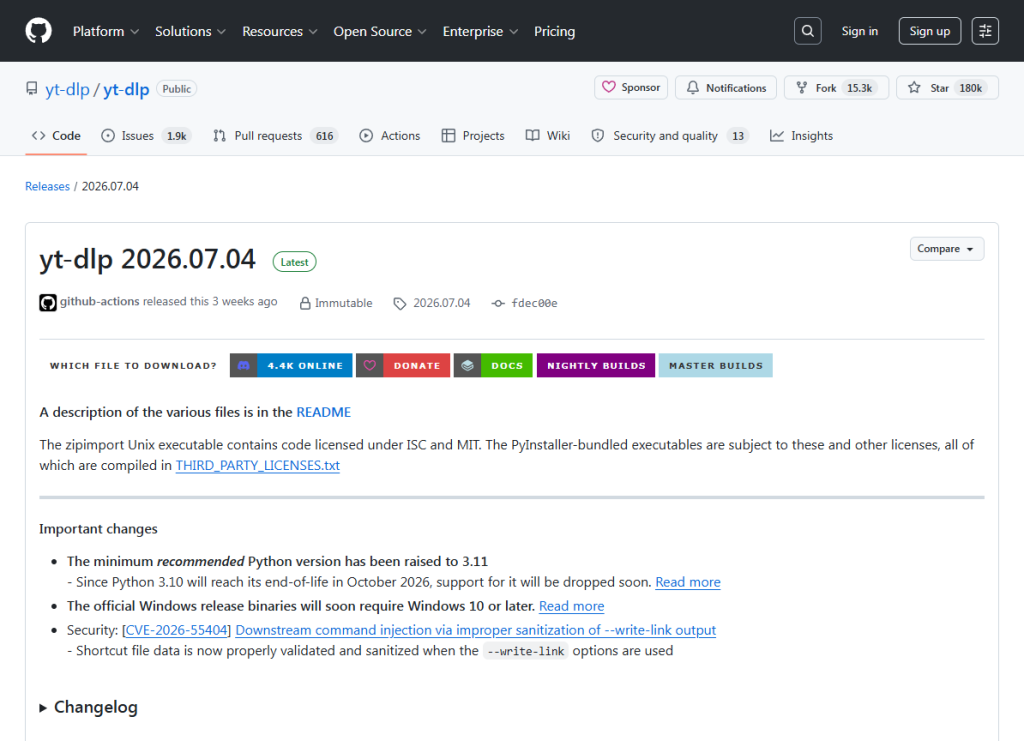Viewport: 1024px width, 741px height.
Task: Click the --write-link code snippet
Action: tap(526, 651)
